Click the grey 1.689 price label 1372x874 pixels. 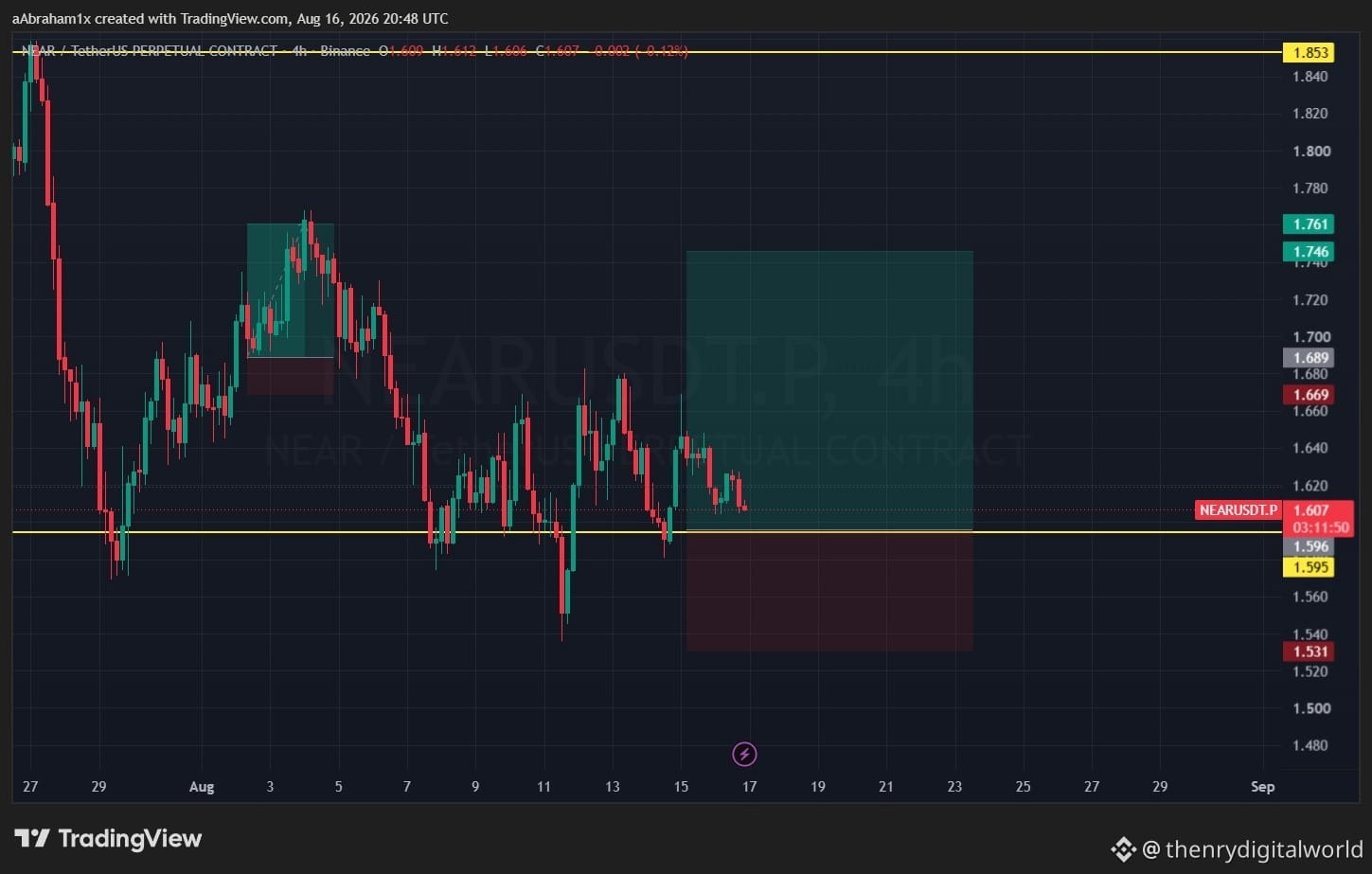pyautogui.click(x=1309, y=358)
